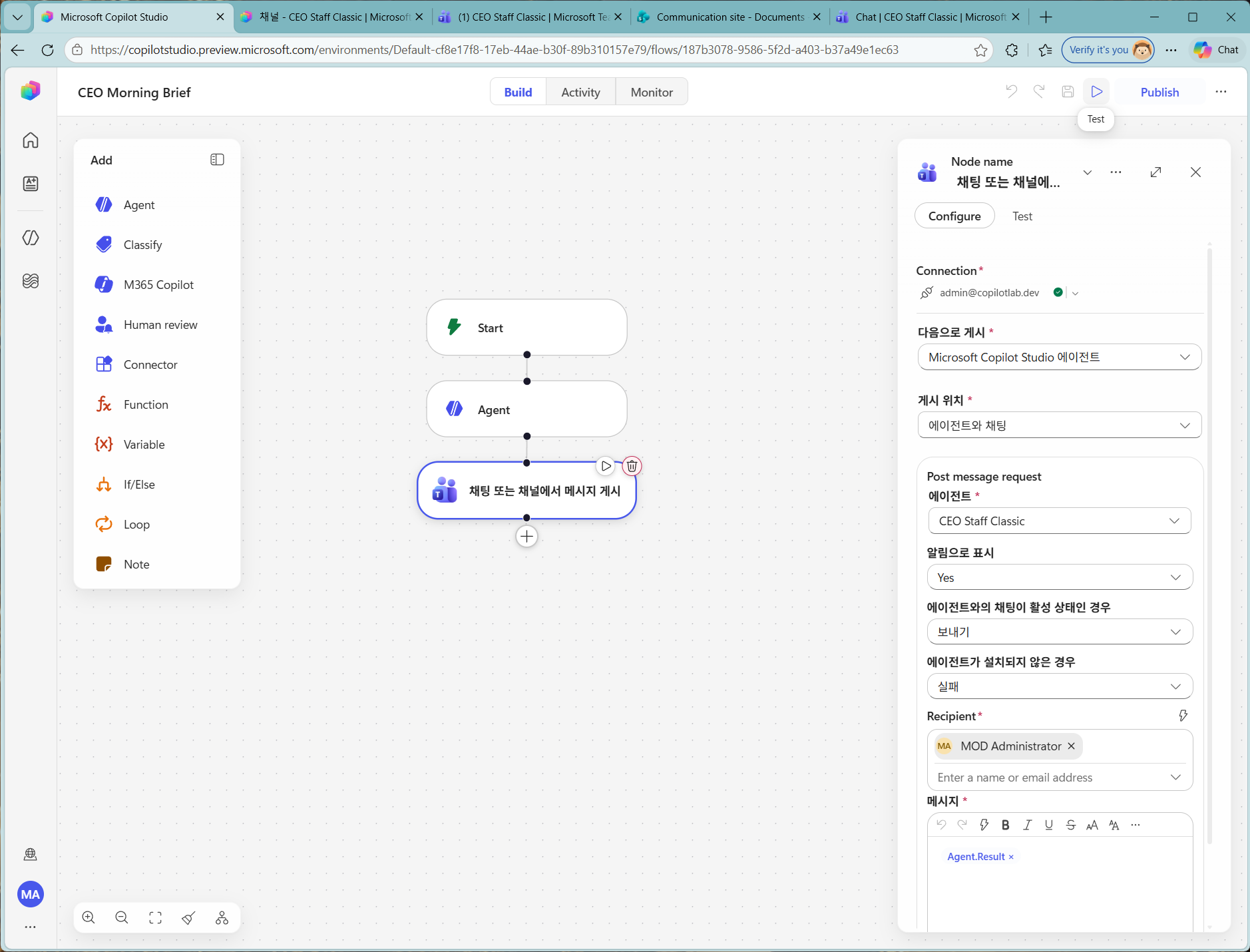Viewport: 1250px width, 952px height.
Task: Collapse the Add panel
Action: coord(217,160)
